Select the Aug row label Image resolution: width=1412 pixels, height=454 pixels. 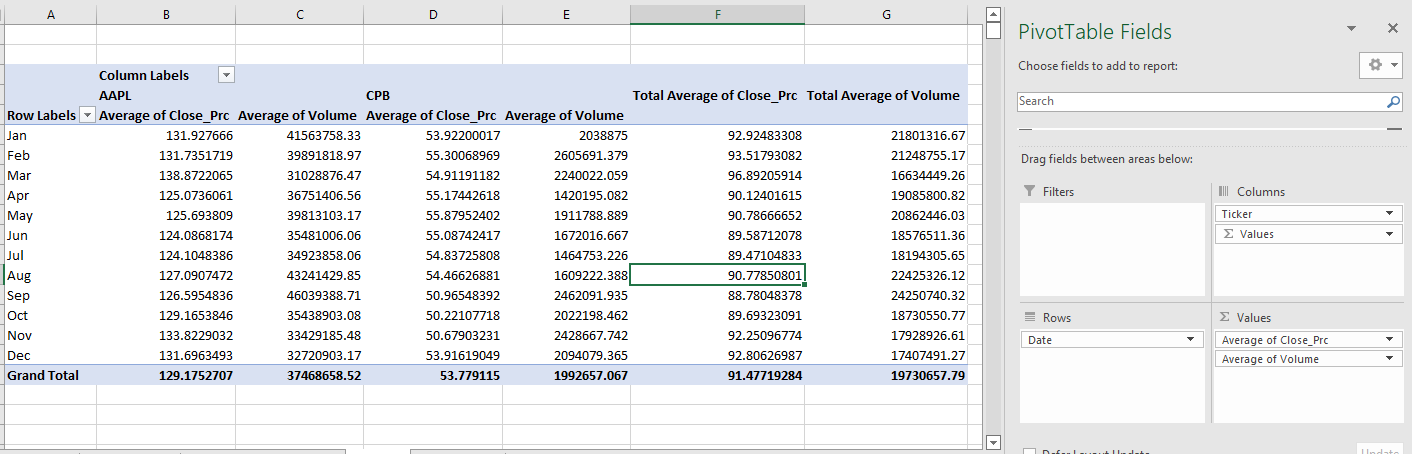51,275
